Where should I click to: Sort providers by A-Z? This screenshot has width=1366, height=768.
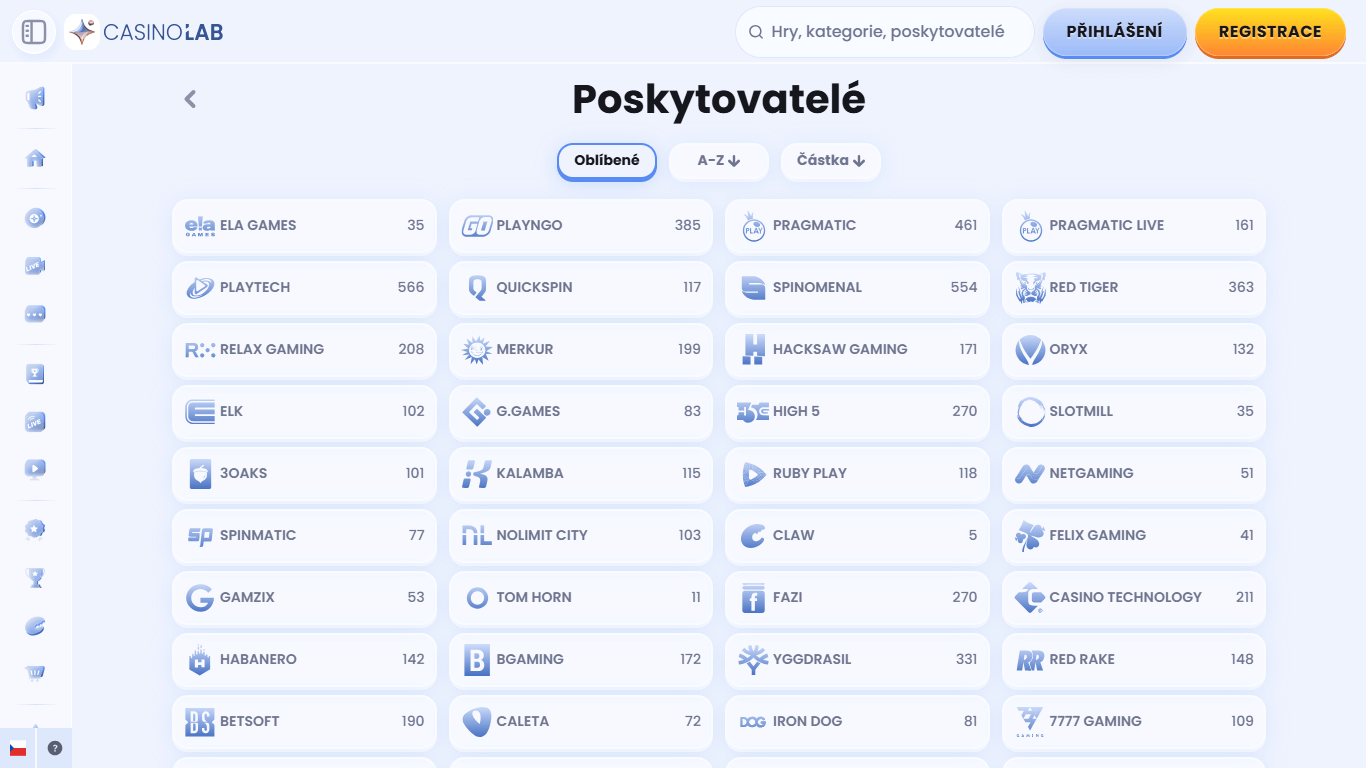719,161
